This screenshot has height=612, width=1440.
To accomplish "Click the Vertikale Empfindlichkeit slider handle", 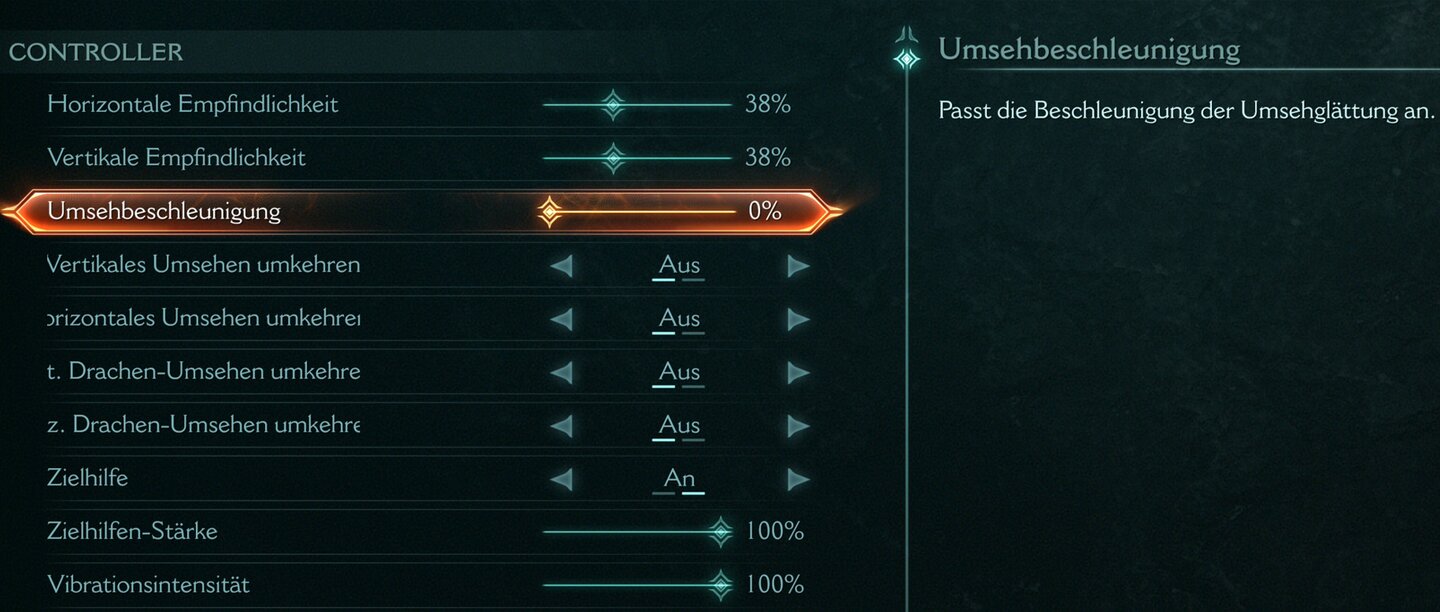I will pyautogui.click(x=613, y=158).
